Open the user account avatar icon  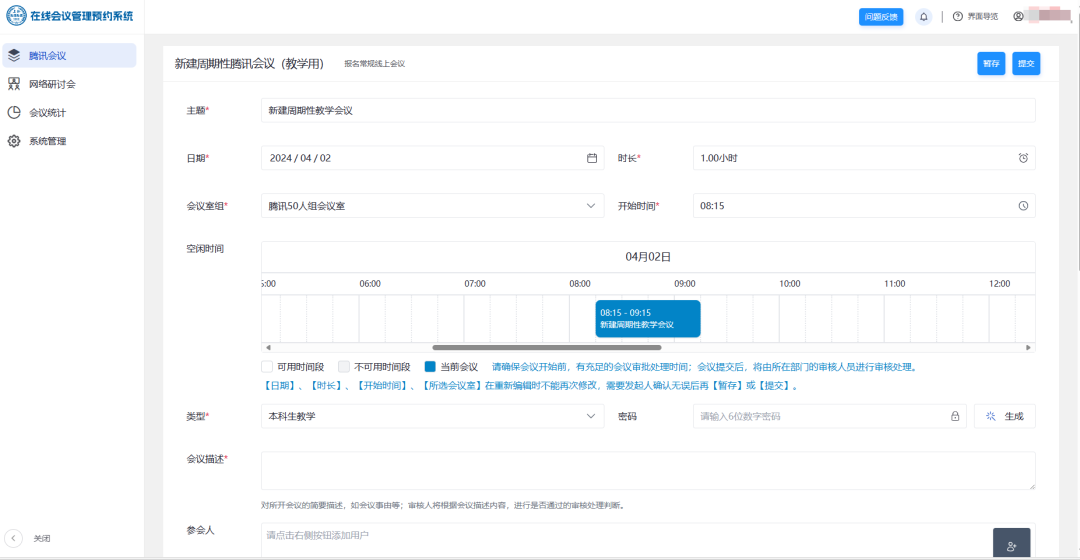click(x=1018, y=17)
